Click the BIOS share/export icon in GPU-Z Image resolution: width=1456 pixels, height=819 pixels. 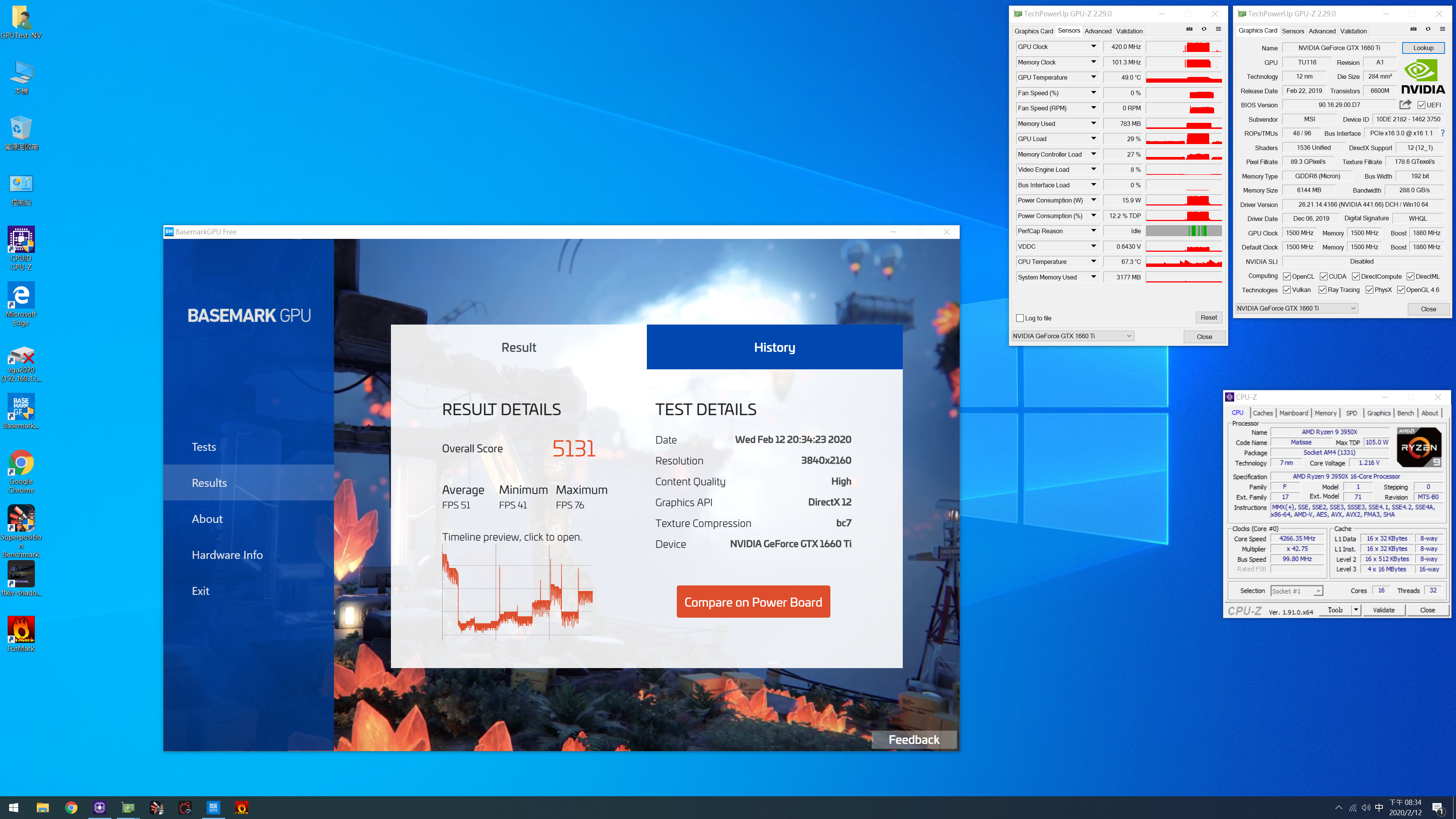(x=1405, y=105)
